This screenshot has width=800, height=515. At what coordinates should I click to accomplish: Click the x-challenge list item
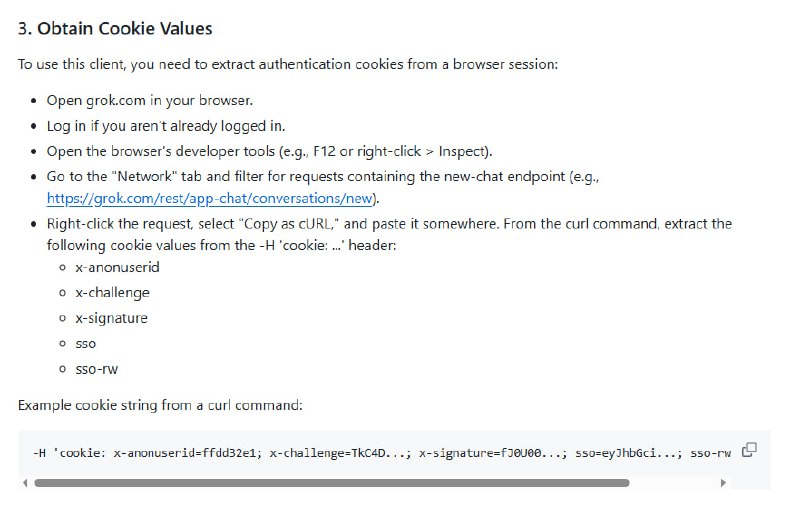tap(112, 293)
